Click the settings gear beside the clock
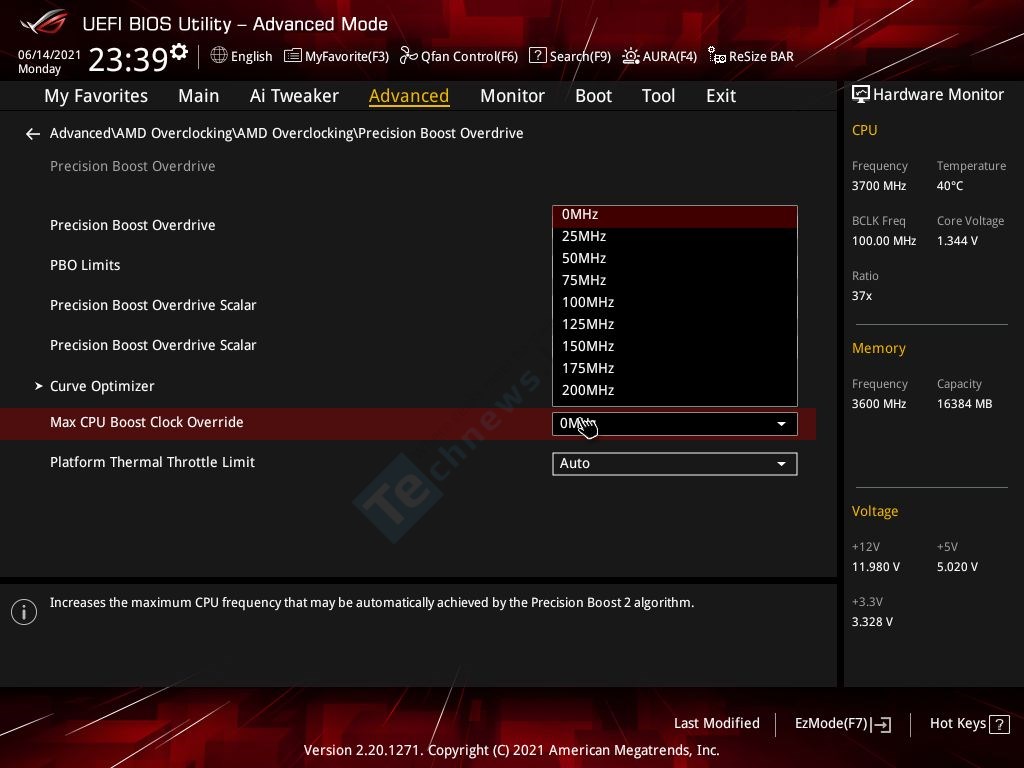The width and height of the screenshot is (1024, 768). point(178,52)
